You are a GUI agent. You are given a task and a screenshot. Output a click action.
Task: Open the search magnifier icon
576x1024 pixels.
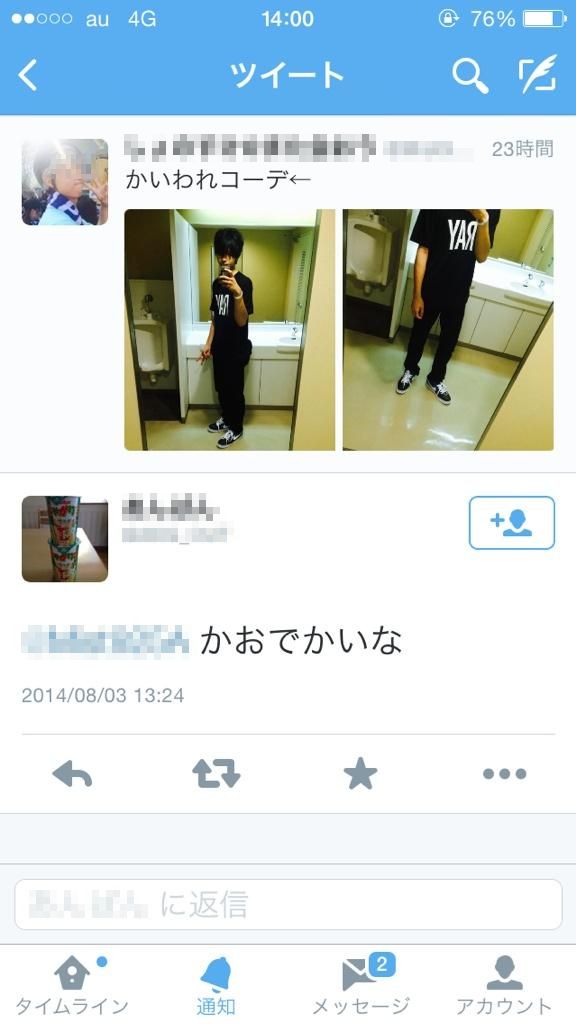pyautogui.click(x=470, y=76)
